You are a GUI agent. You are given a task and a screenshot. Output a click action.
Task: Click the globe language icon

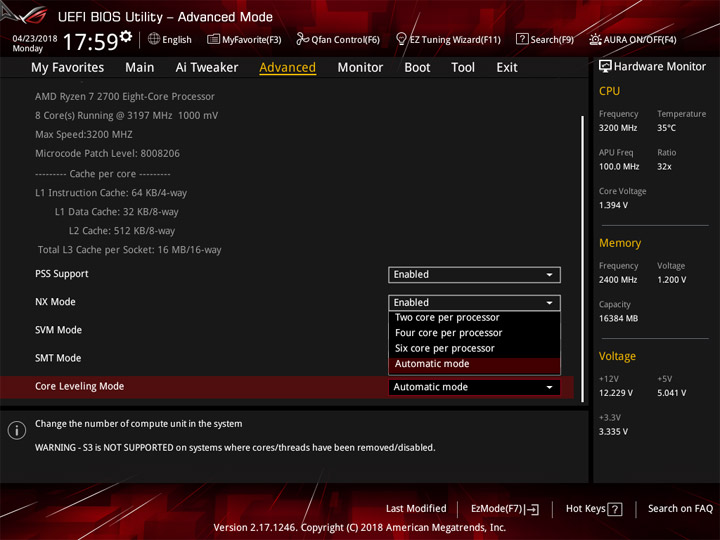click(154, 39)
